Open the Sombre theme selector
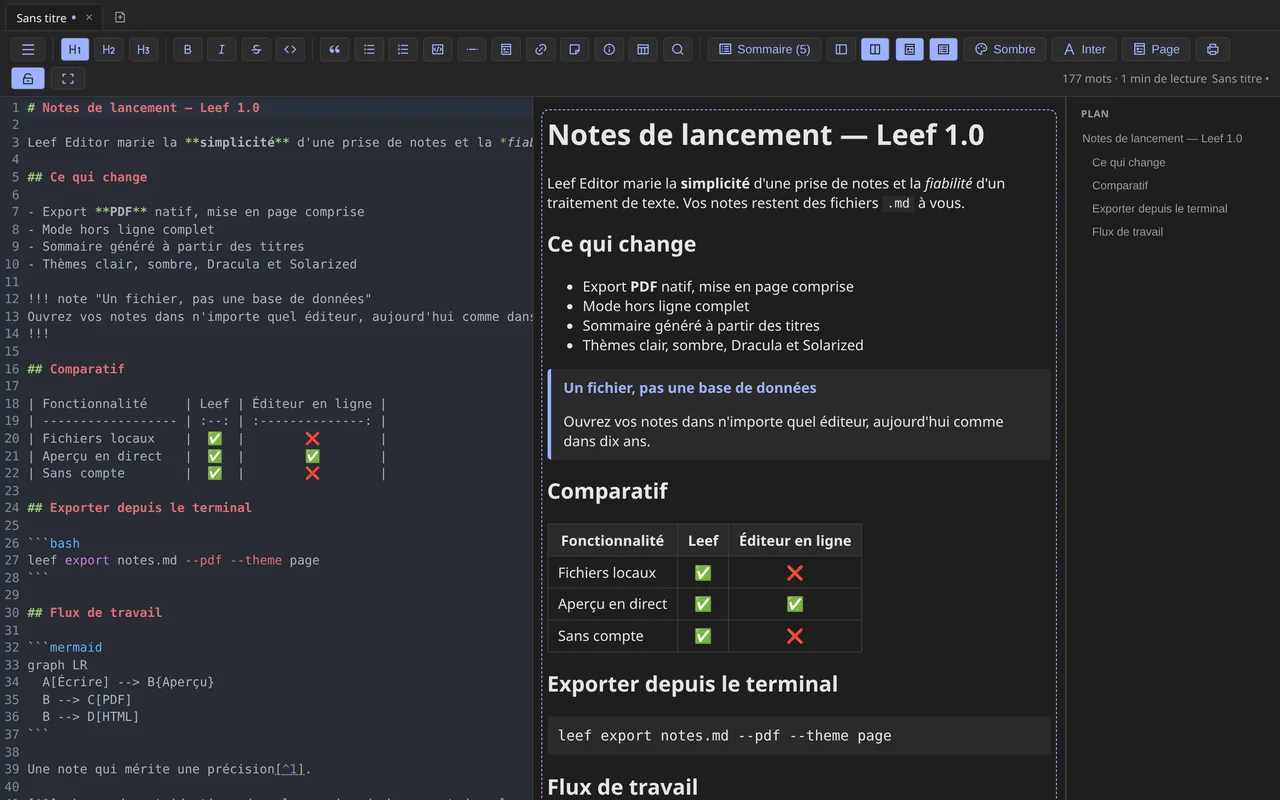This screenshot has width=1280, height=800. pos(1005,49)
